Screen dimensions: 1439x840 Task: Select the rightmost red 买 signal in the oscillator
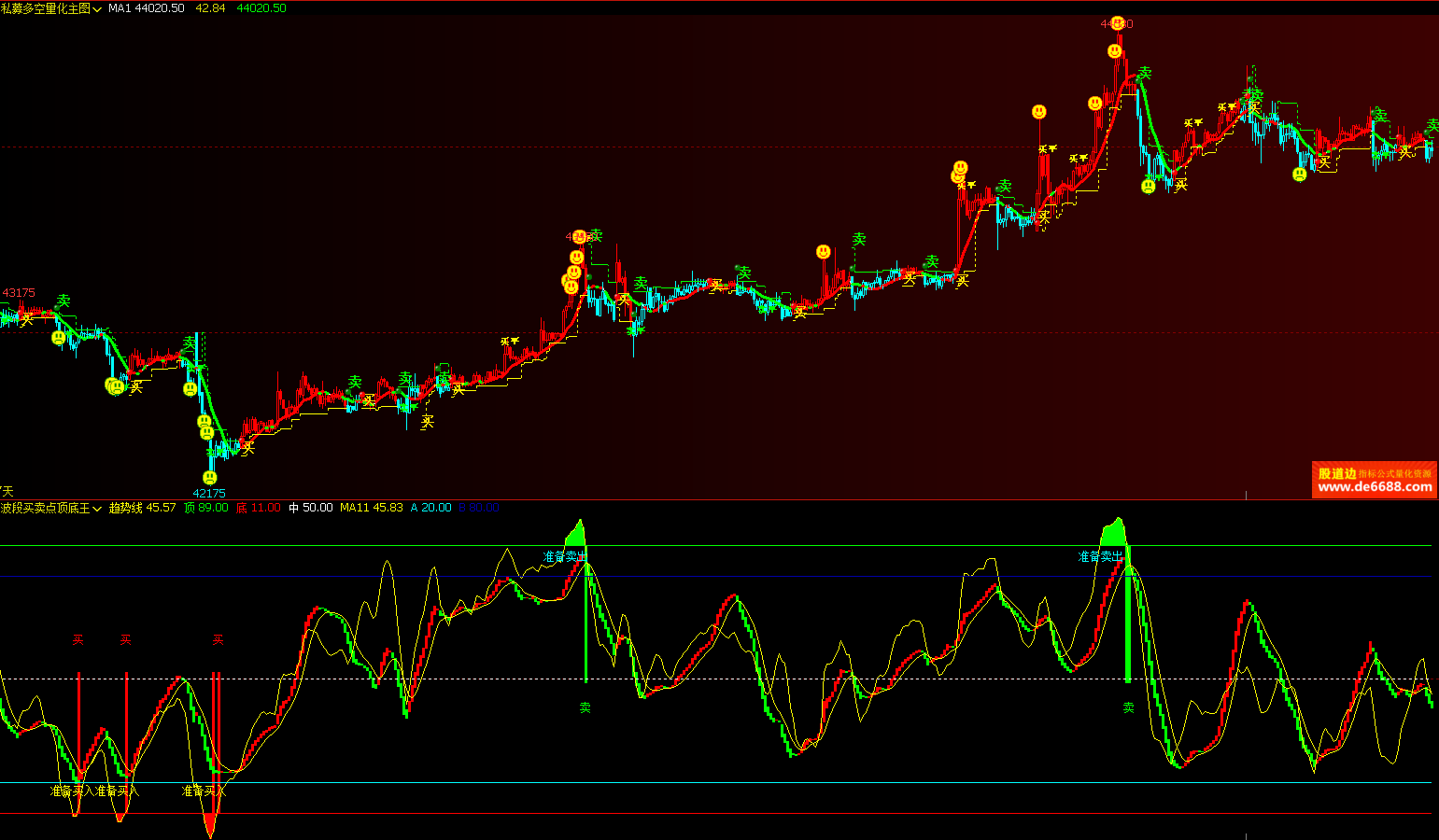click(x=218, y=640)
